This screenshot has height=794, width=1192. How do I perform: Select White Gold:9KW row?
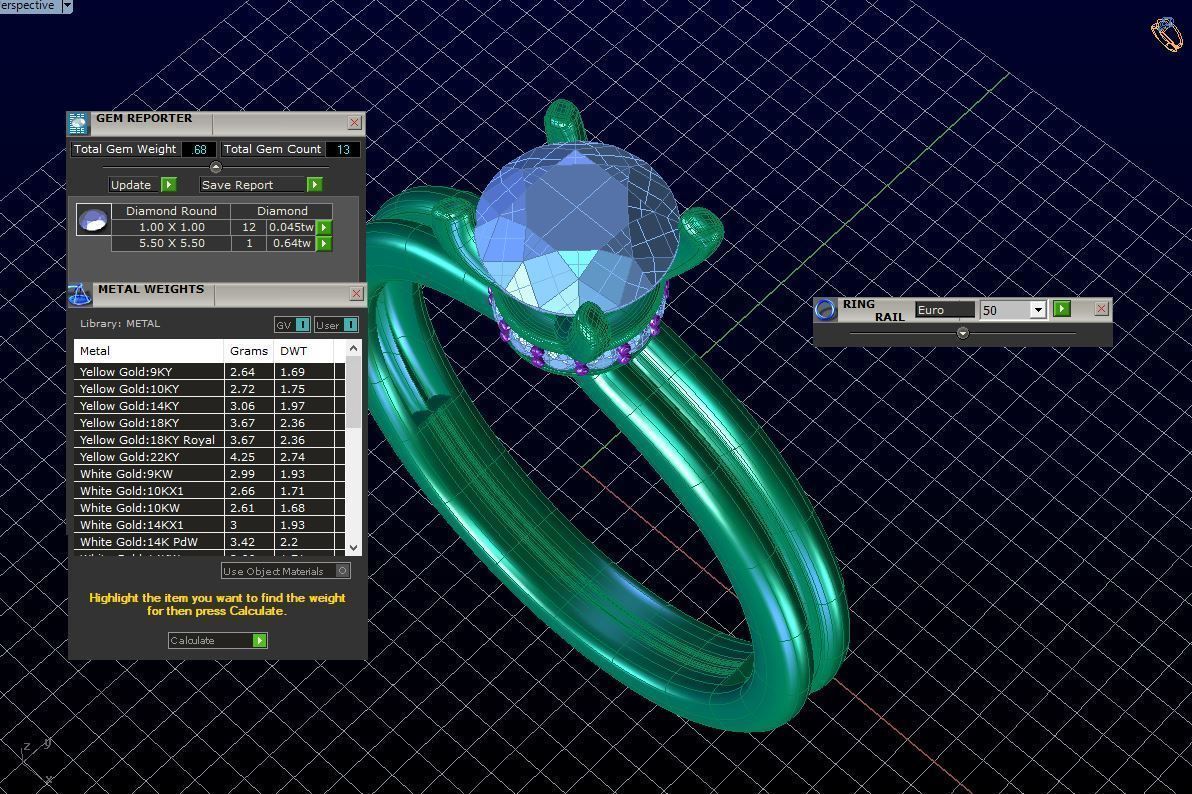pos(209,474)
